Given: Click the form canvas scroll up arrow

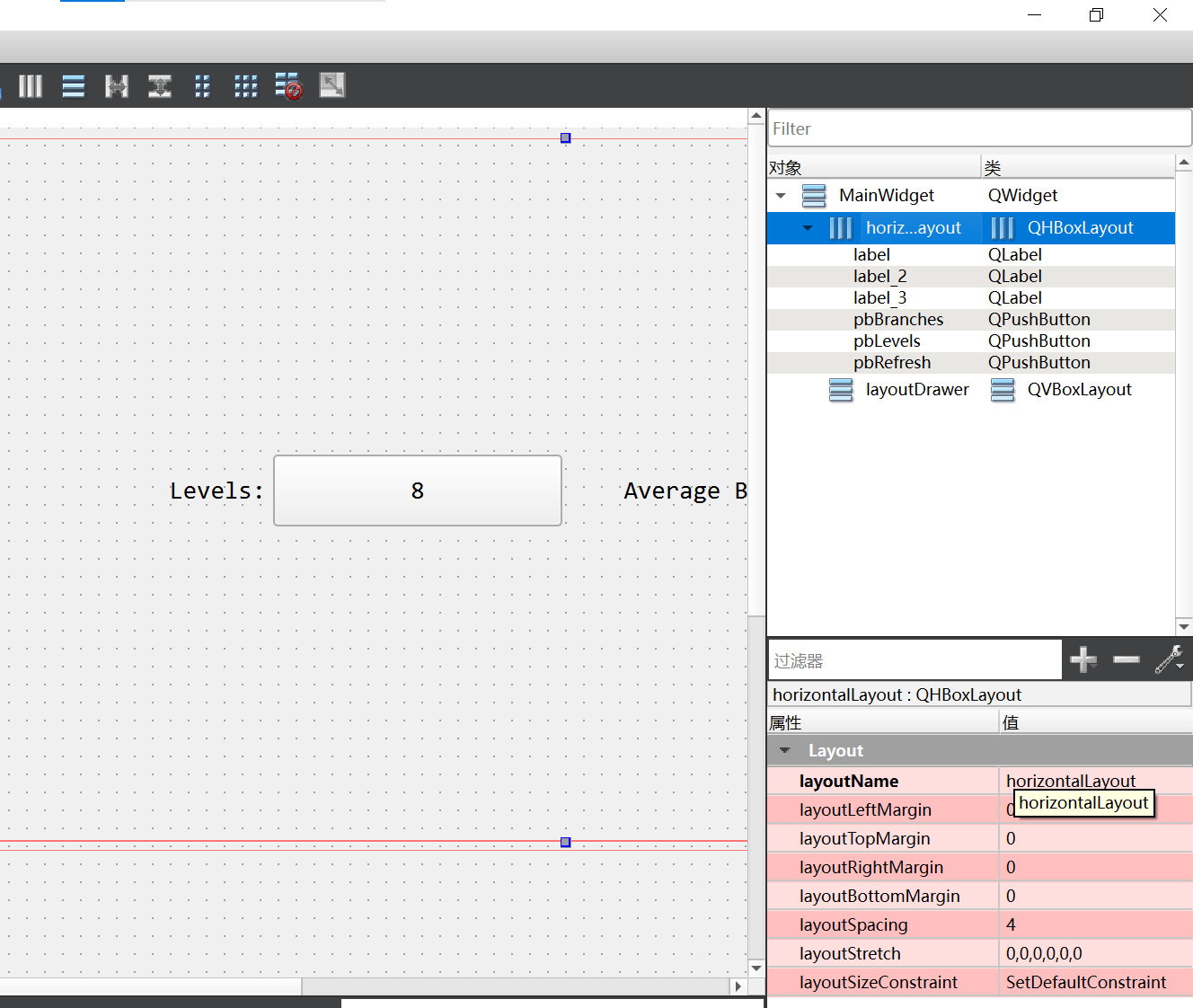Looking at the screenshot, I should tap(756, 117).
